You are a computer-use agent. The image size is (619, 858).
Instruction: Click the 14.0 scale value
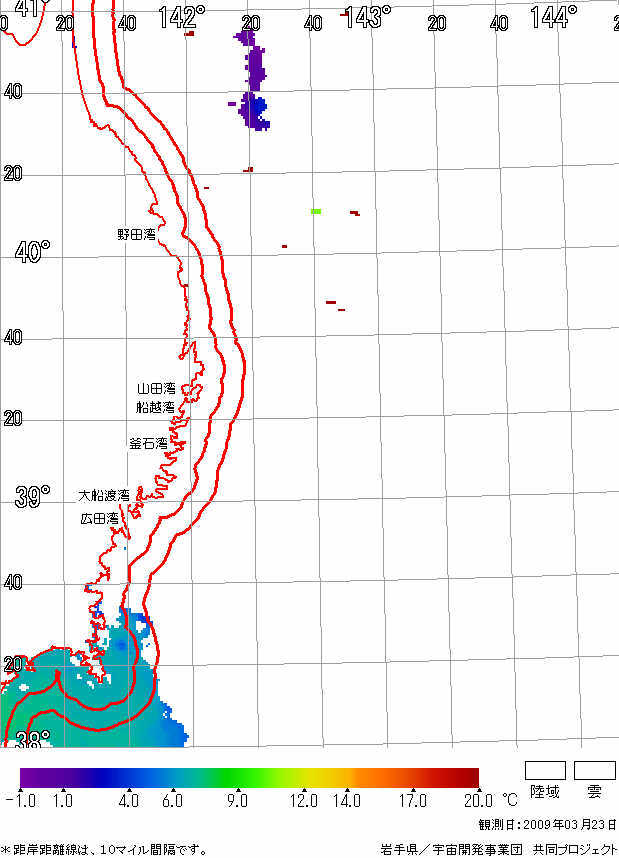tap(347, 801)
